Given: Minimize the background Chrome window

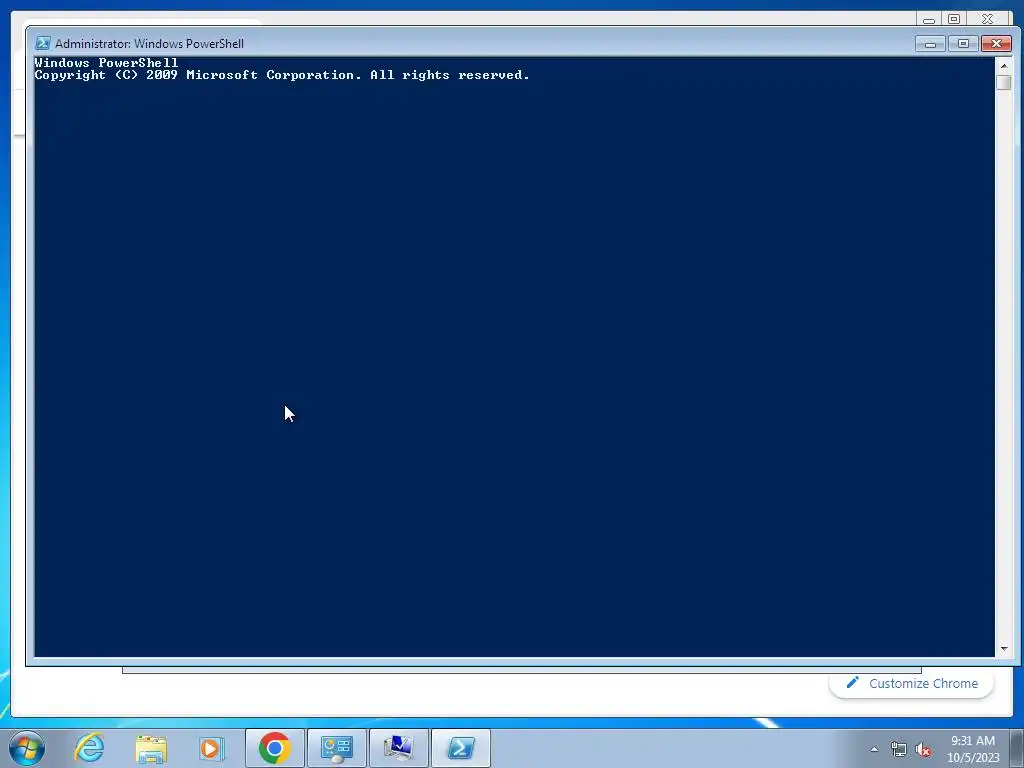Looking at the screenshot, I should [929, 19].
